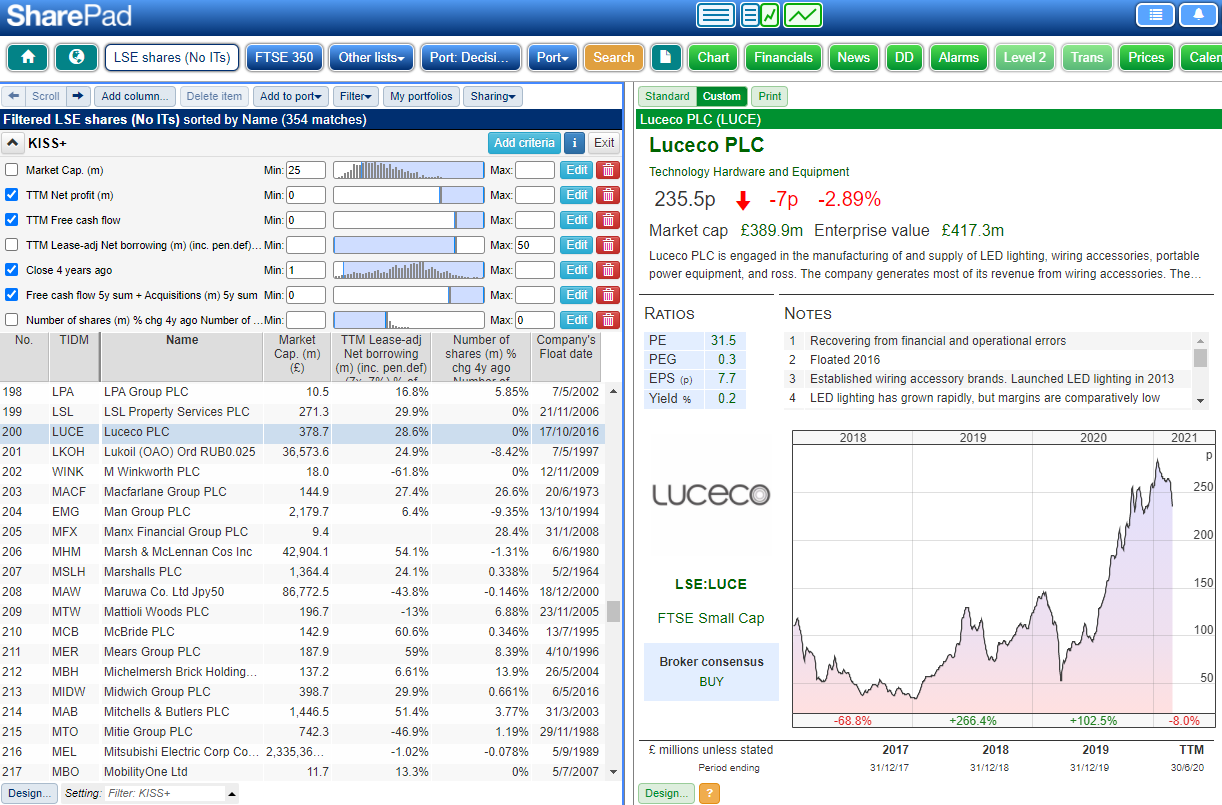Image resolution: width=1222 pixels, height=805 pixels.
Task: Show filter information via the i button
Action: [x=575, y=143]
